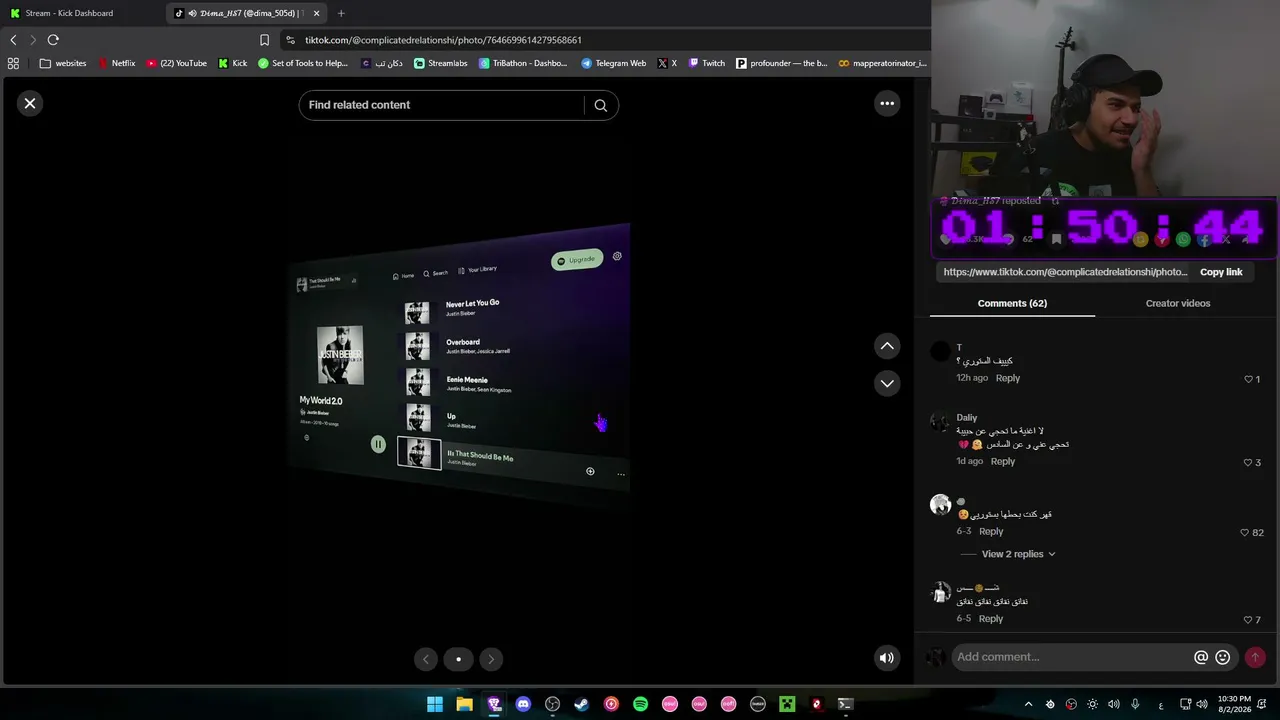Open OBS Studio from the taskbar
Viewport: 1280px width, 720px height.
pos(552,704)
